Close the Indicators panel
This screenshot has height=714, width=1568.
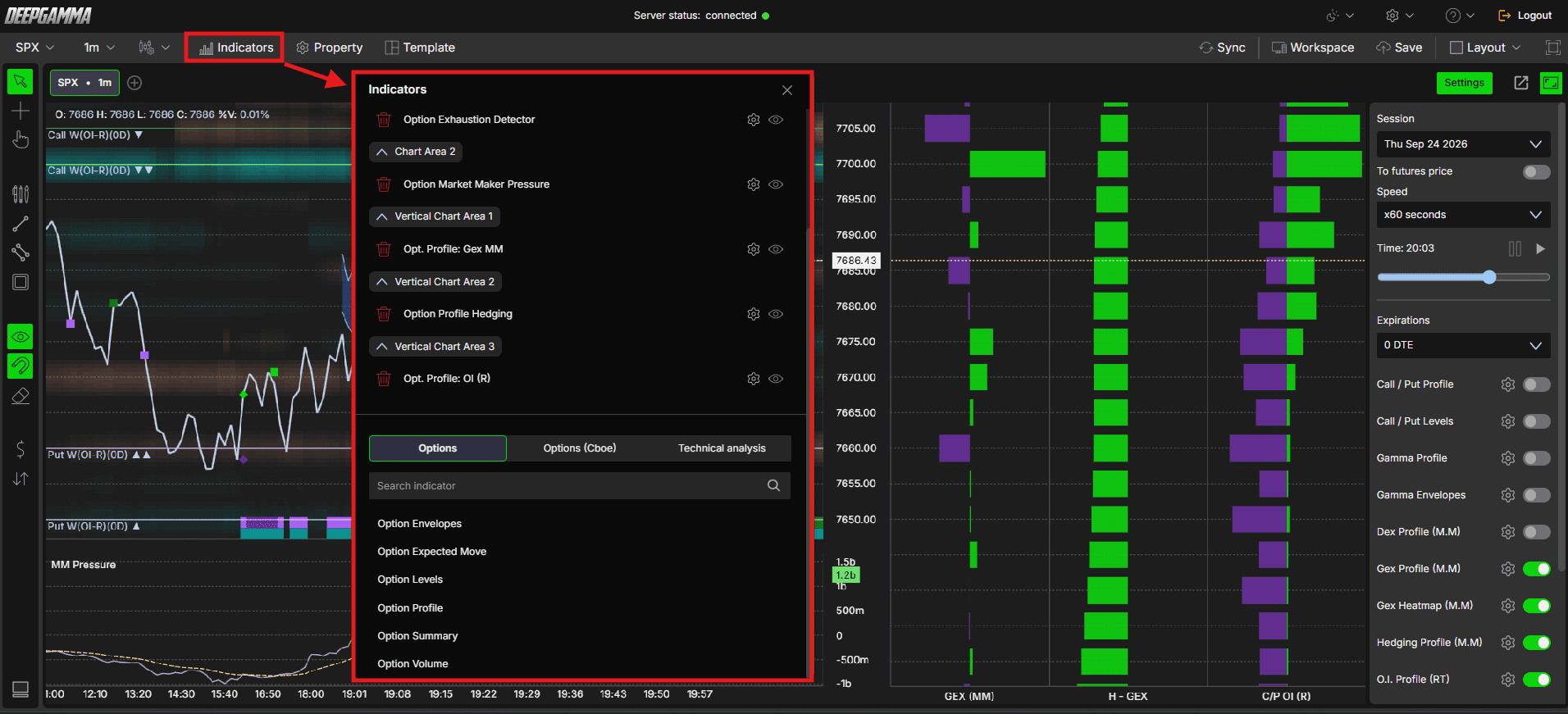point(787,90)
